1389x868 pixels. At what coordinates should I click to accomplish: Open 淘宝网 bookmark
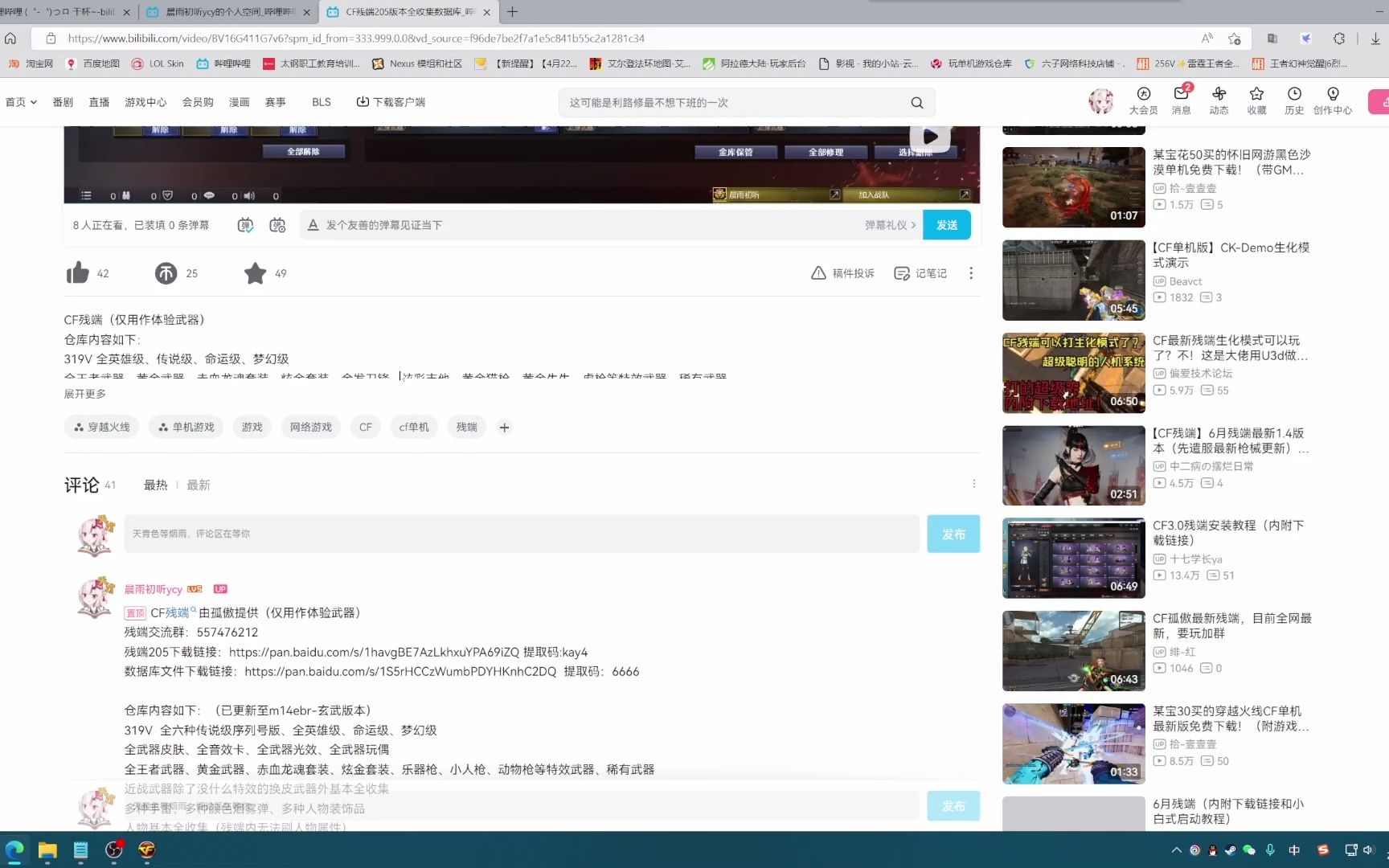(x=31, y=63)
